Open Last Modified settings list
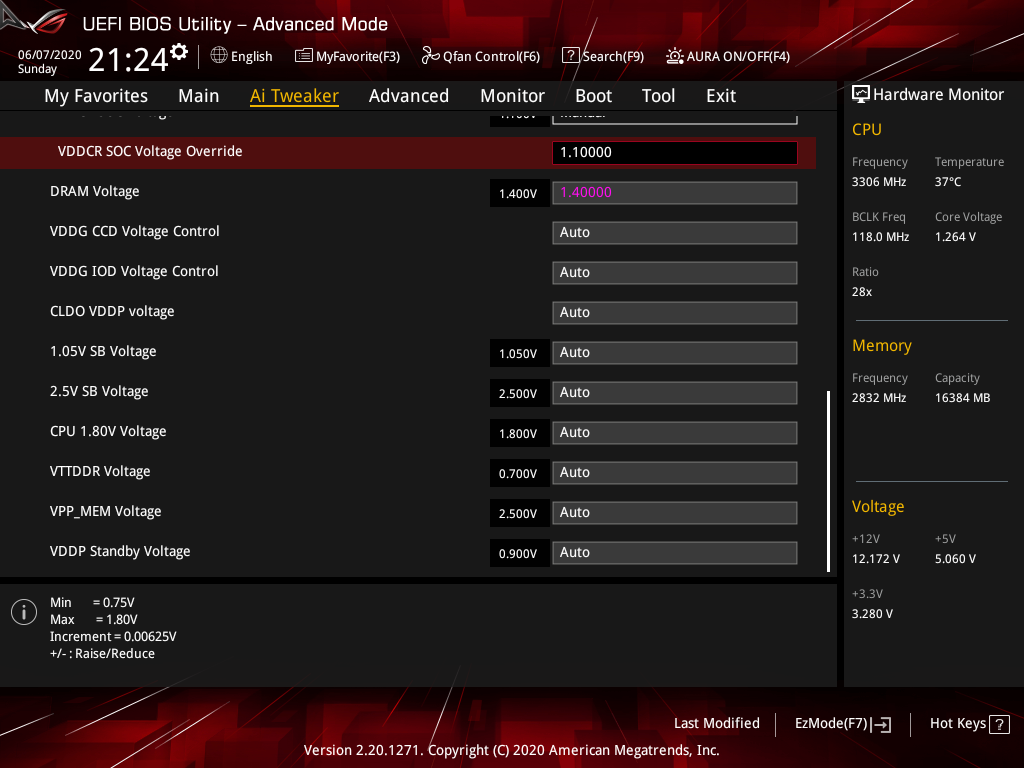1024x768 pixels. click(x=716, y=724)
